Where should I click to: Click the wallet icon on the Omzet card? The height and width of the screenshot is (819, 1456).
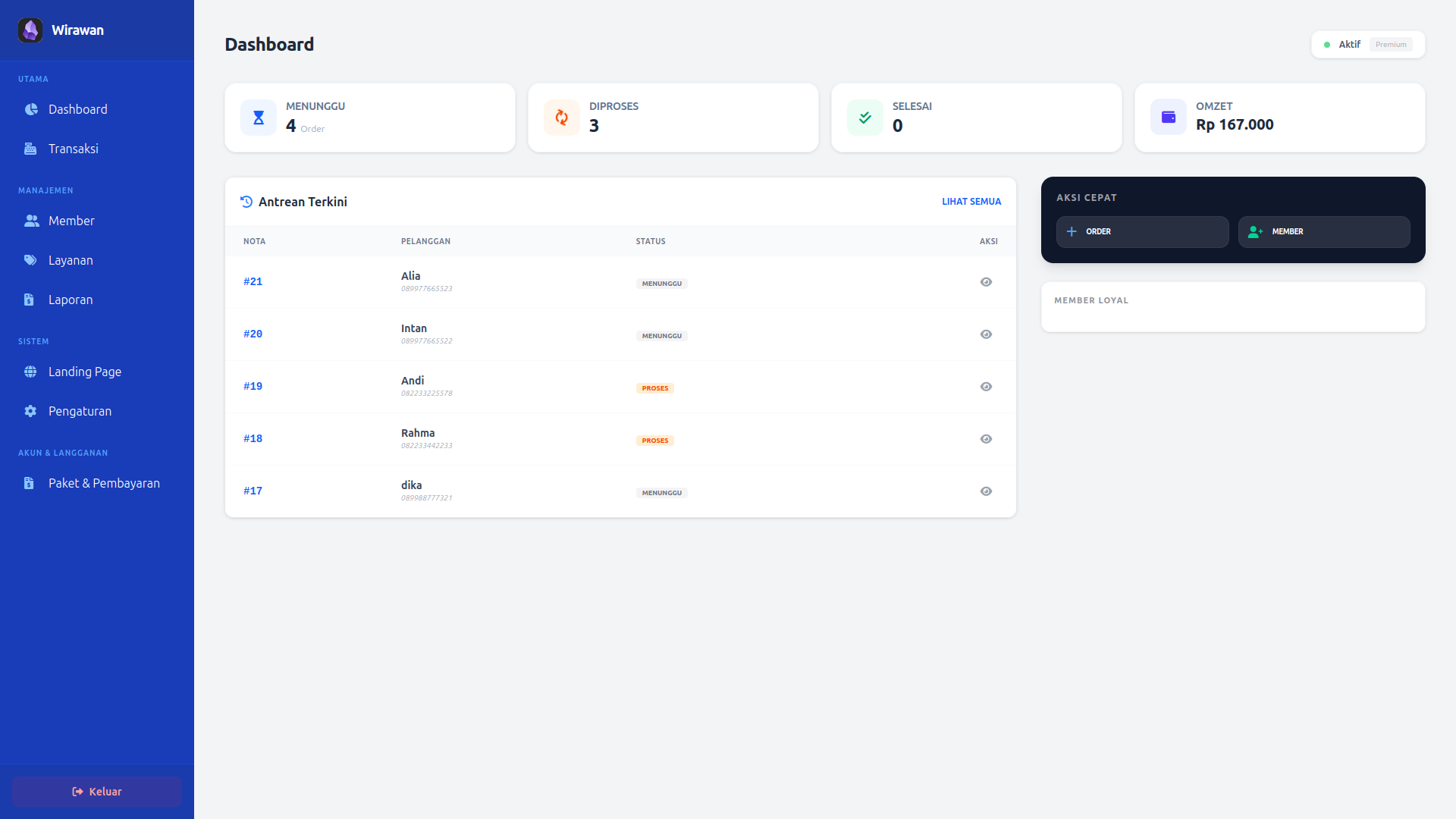[1168, 117]
